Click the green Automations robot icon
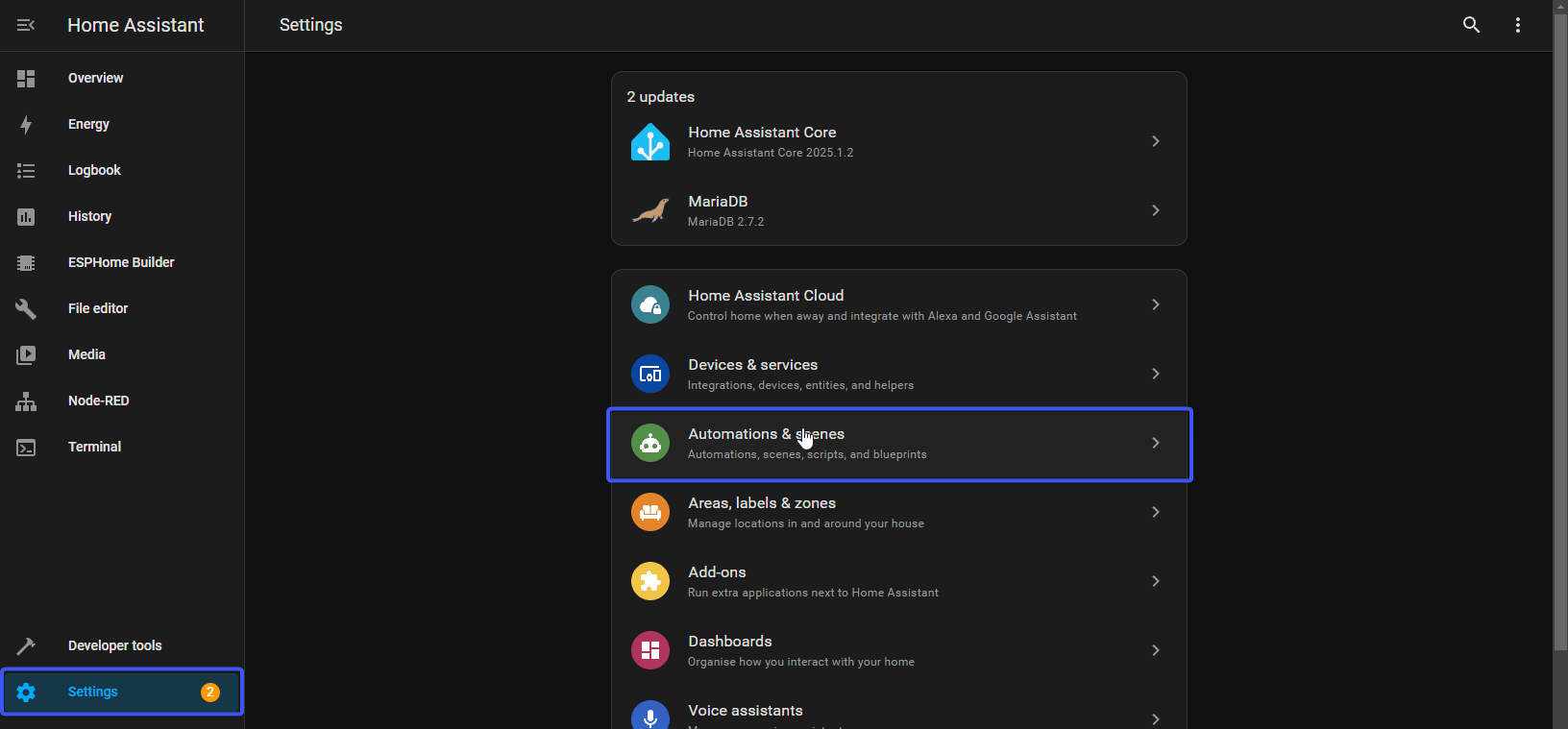Viewport: 1568px width, 729px height. click(650, 444)
